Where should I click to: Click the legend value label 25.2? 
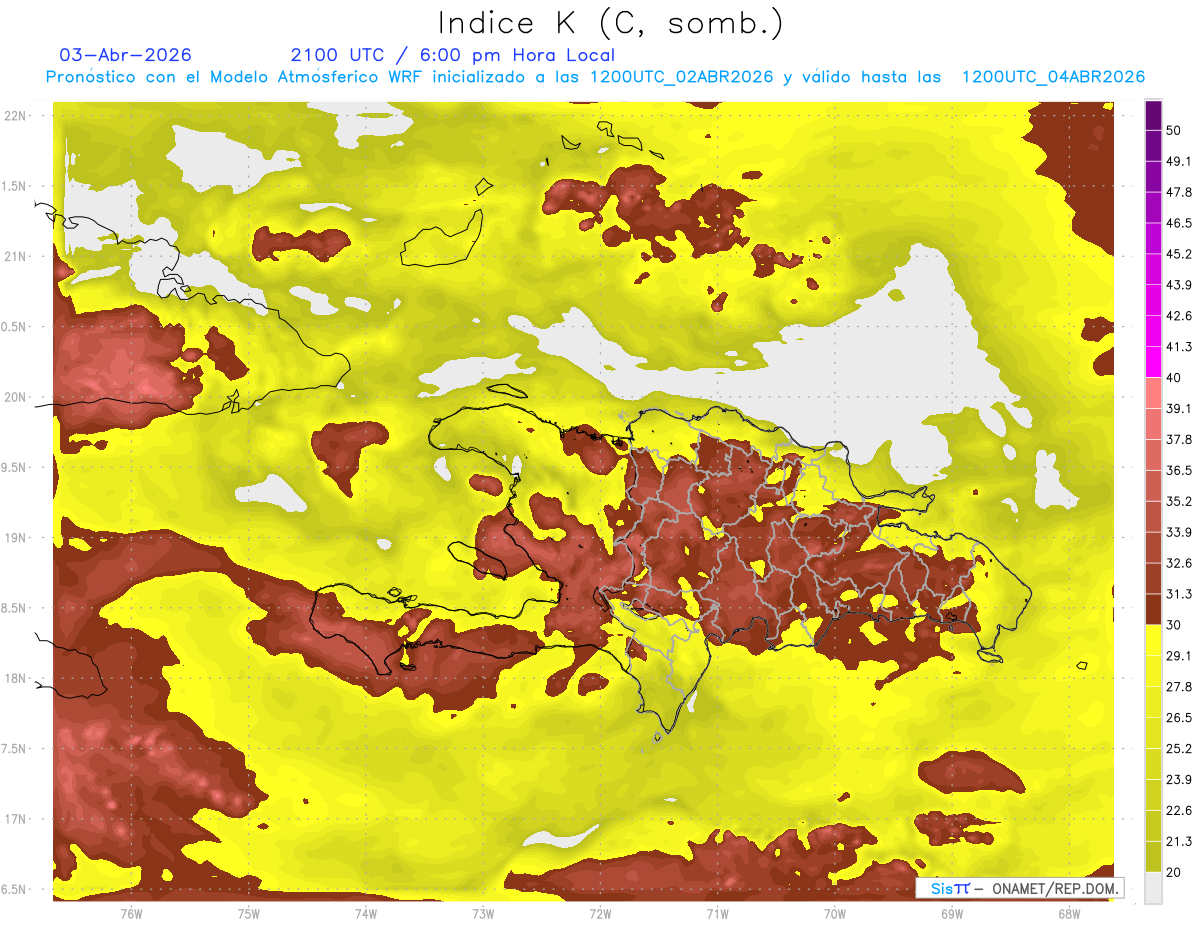1179,748
